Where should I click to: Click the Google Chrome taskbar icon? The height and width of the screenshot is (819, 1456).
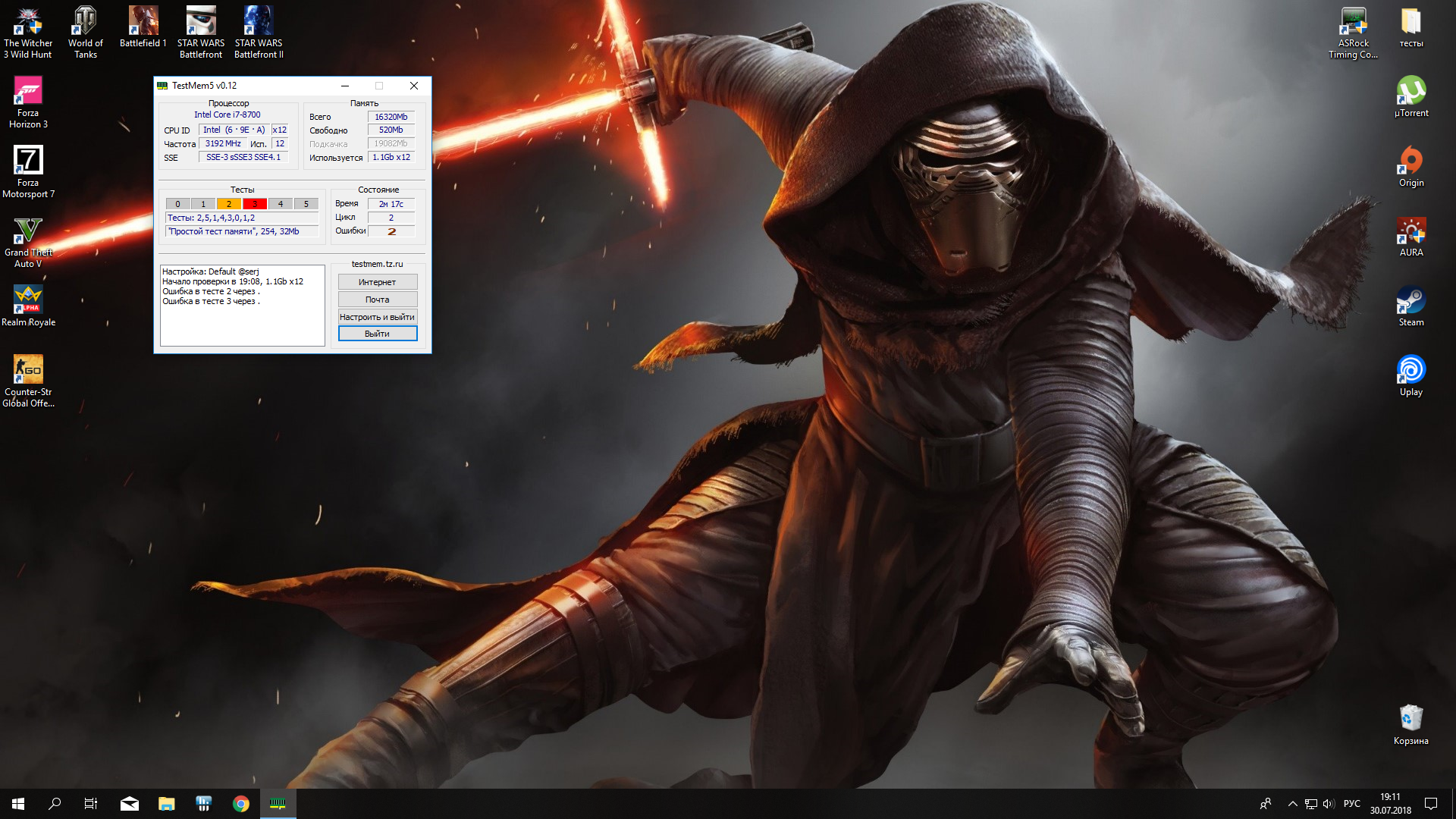tap(241, 804)
